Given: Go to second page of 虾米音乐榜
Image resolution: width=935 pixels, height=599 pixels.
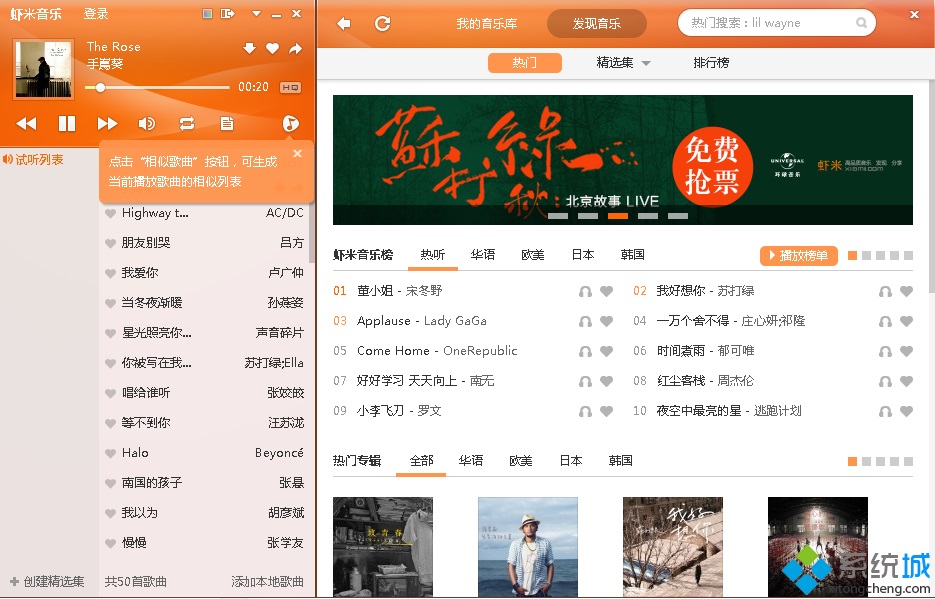Looking at the screenshot, I should [866, 256].
